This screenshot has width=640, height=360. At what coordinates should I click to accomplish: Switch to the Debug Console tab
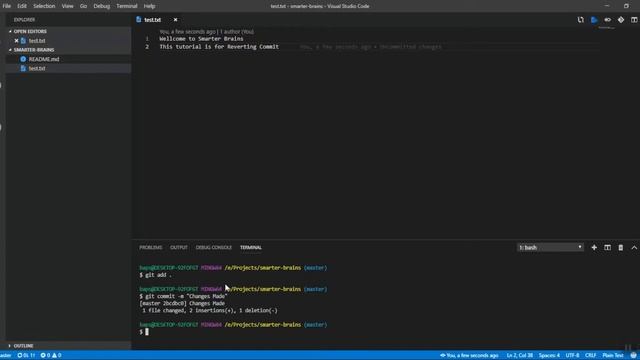pyautogui.click(x=213, y=247)
